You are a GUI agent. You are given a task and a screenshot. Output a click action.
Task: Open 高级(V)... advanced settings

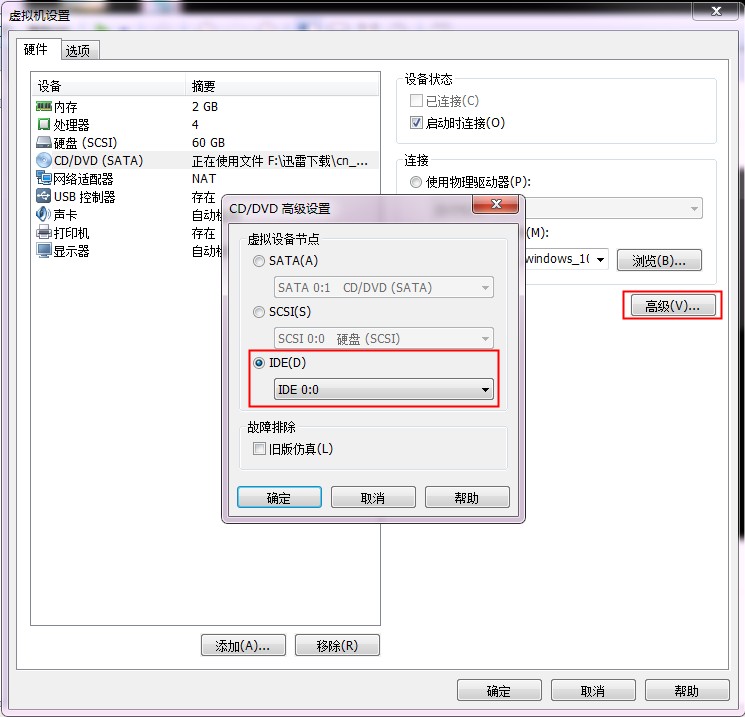(672, 306)
